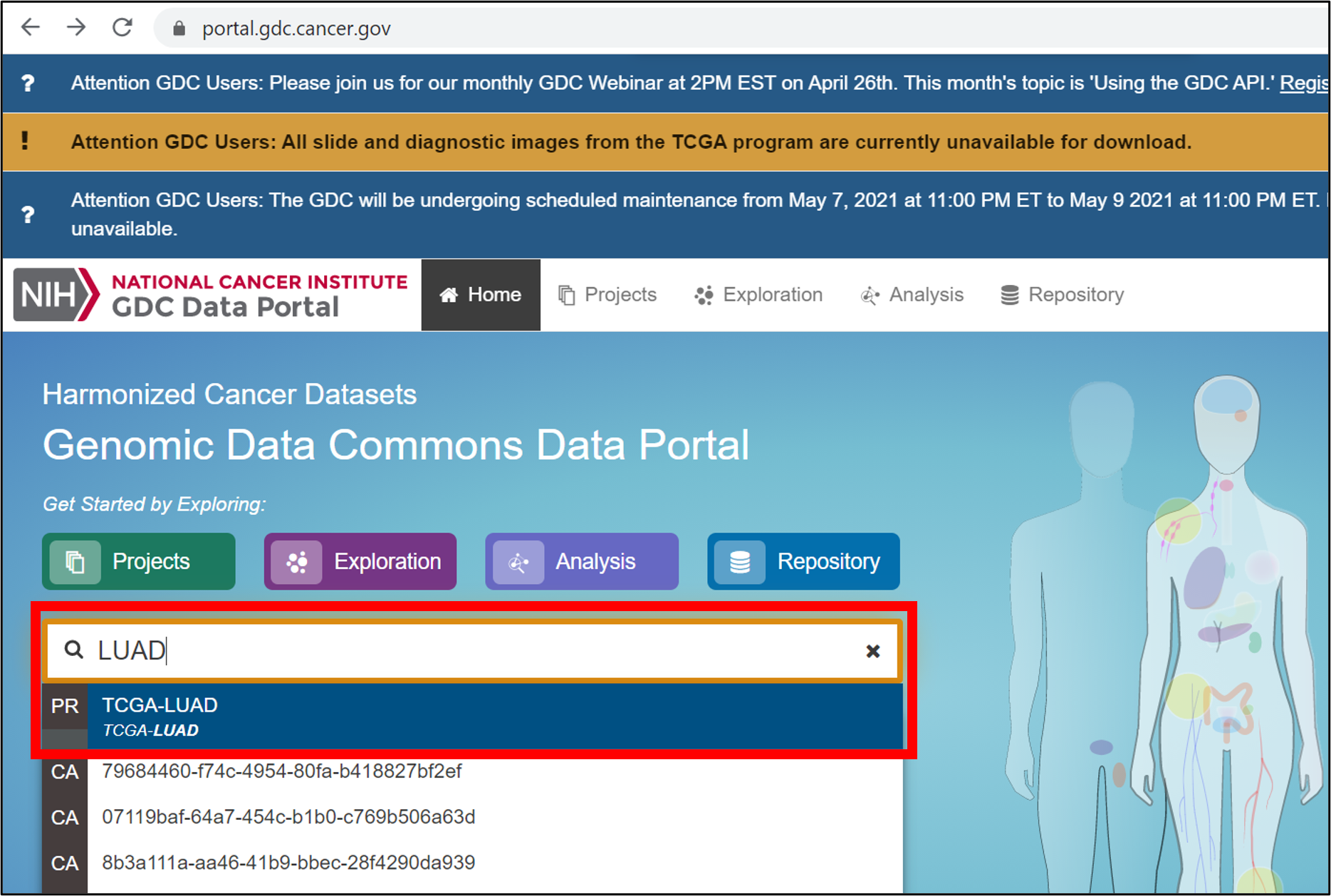Click the blue Repository button

[803, 561]
